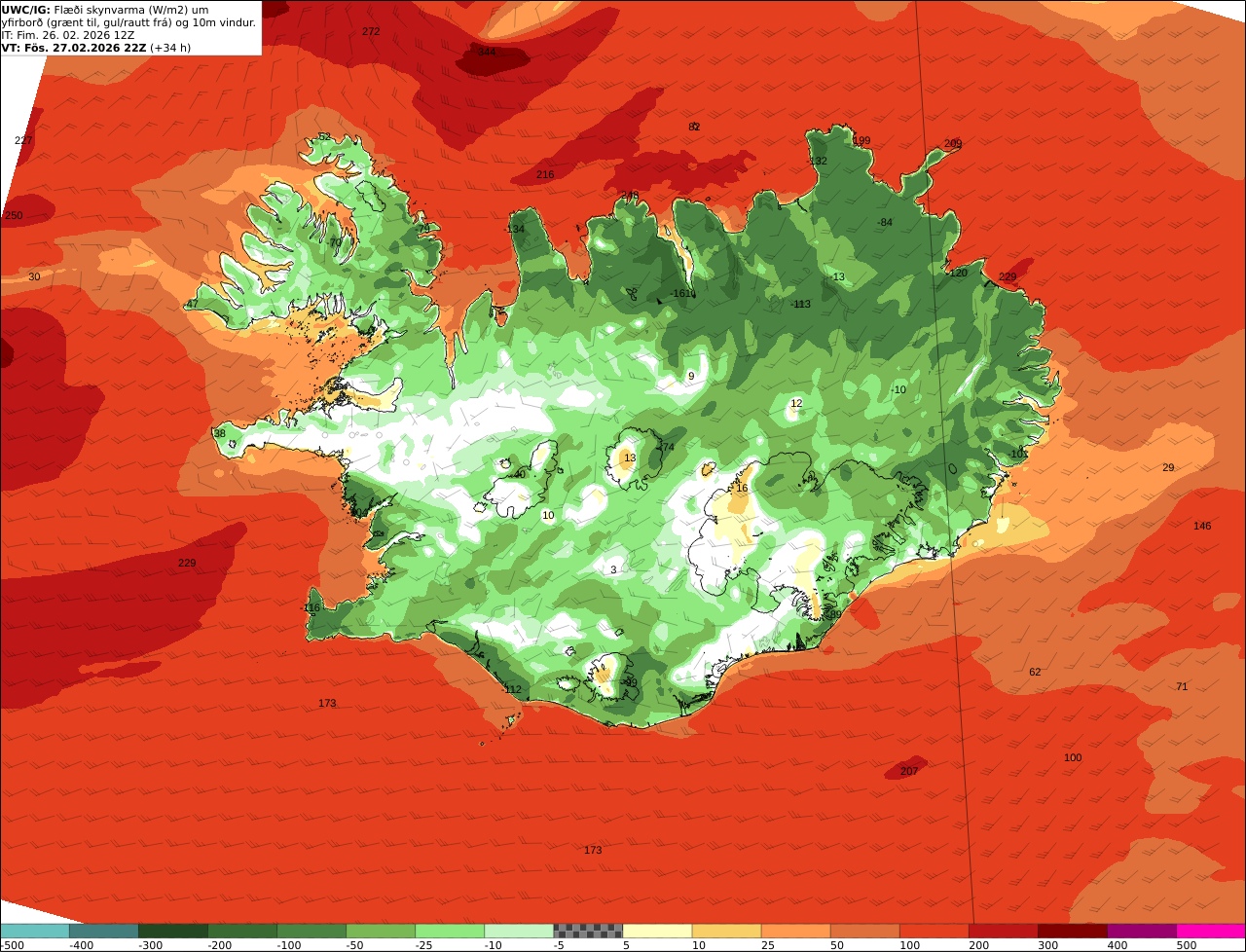This screenshot has width=1246, height=952.
Task: Select the map value '272'
Action: coord(371,31)
